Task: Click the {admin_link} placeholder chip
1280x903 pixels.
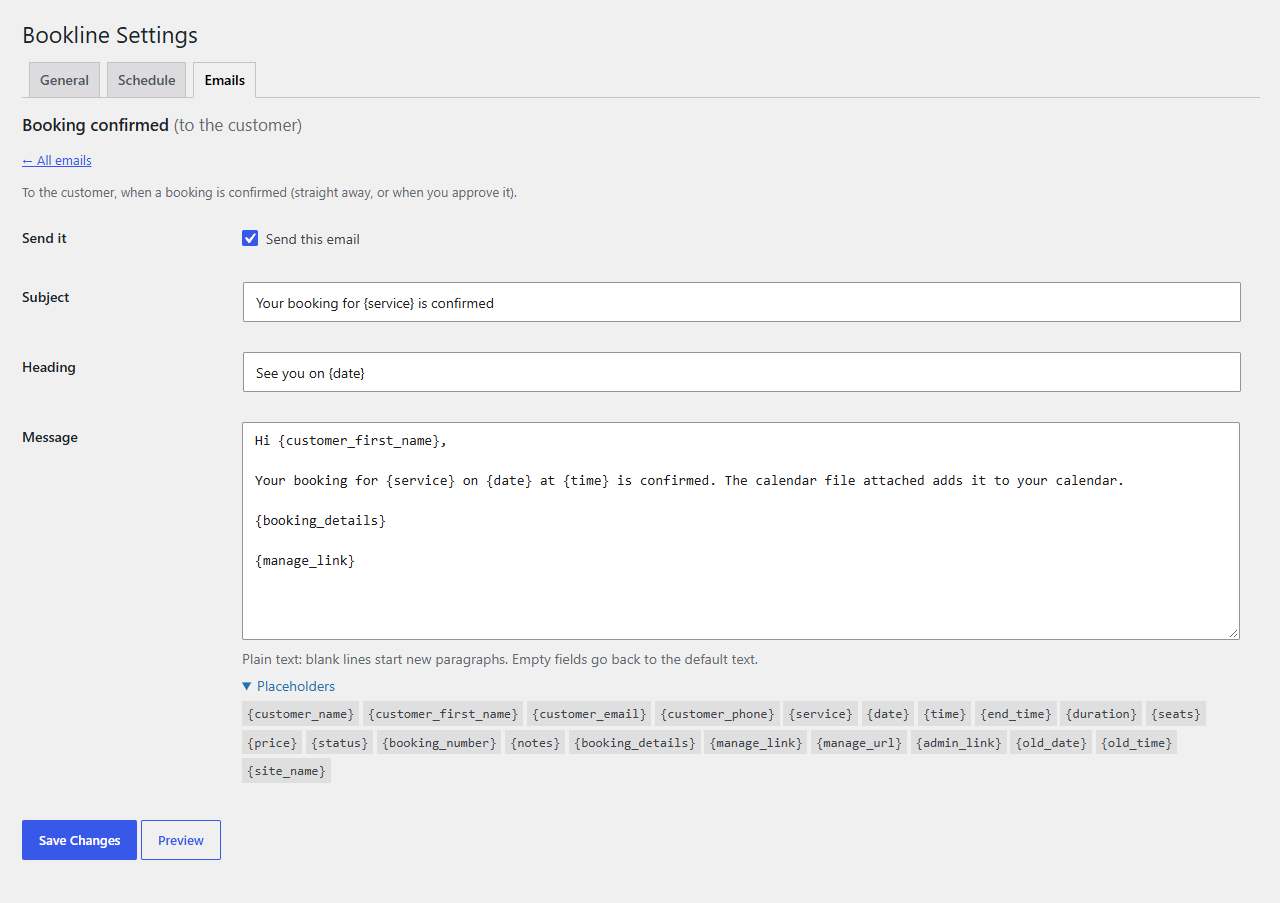Action: click(958, 742)
